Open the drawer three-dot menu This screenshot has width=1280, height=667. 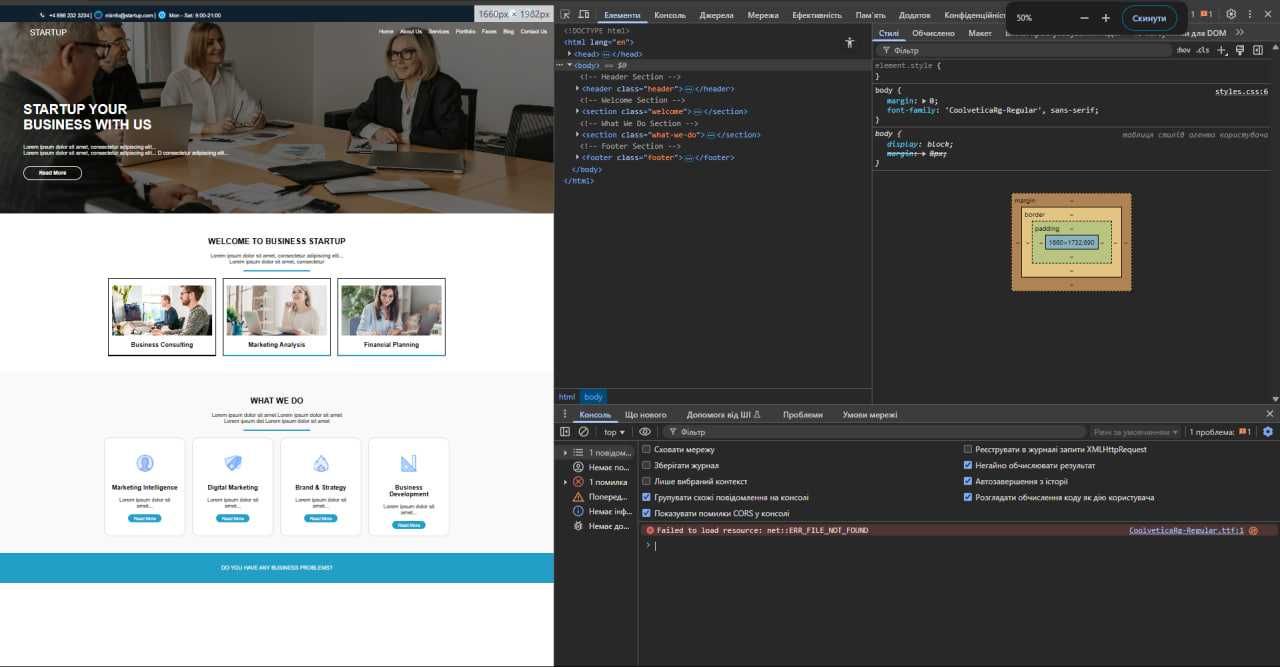point(565,414)
